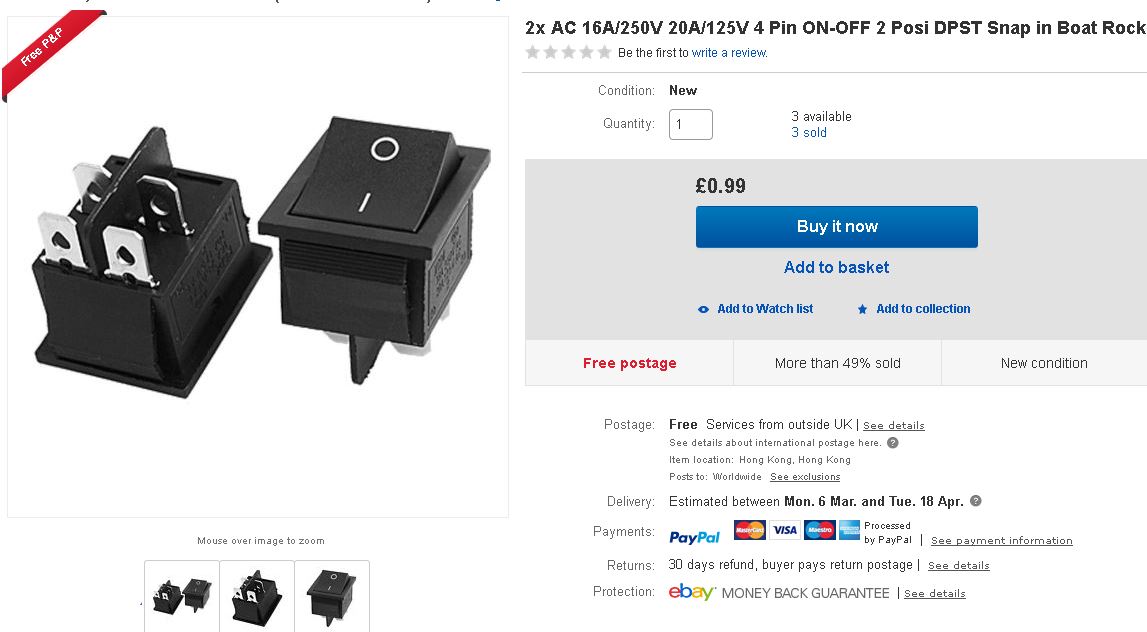This screenshot has height=632, width=1147.
Task: Open the write a review link
Action: click(730, 53)
